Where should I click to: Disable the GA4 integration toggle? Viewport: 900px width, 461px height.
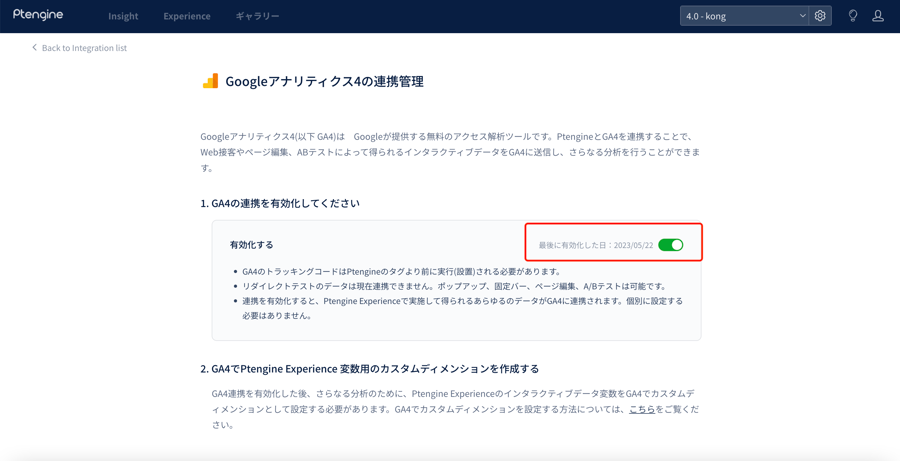click(x=670, y=245)
